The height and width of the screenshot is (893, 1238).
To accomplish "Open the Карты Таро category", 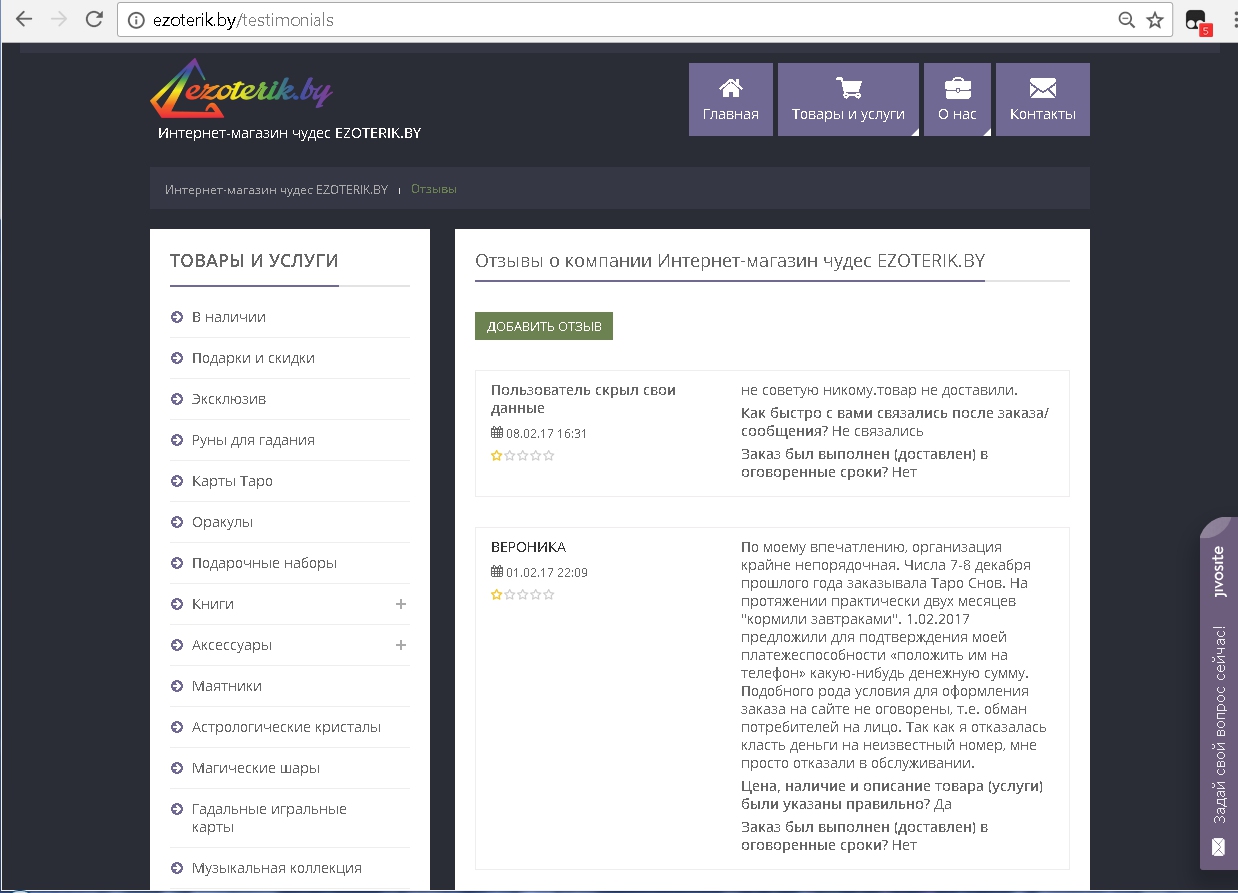I will pyautogui.click(x=232, y=481).
